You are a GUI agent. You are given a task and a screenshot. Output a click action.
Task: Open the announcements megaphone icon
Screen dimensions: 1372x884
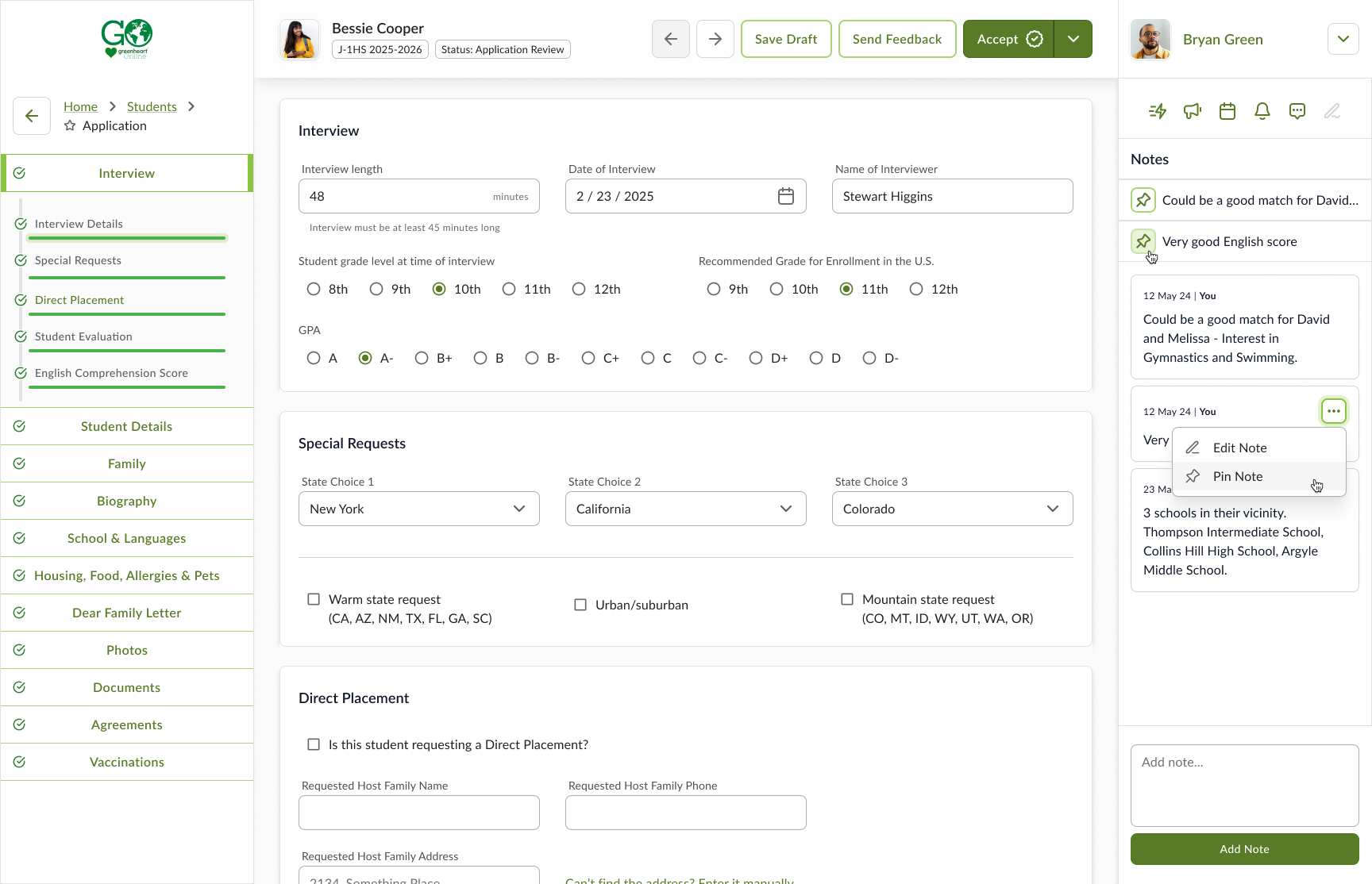tap(1193, 111)
